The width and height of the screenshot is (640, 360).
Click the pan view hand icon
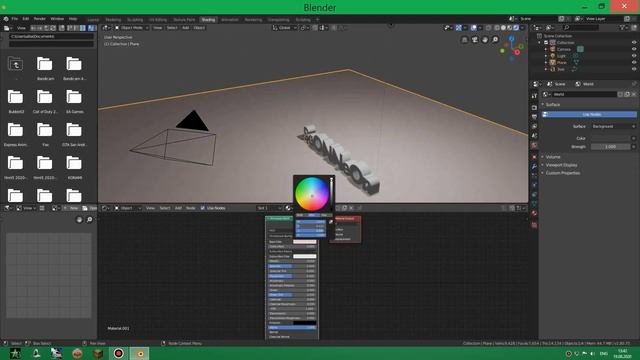point(485,40)
